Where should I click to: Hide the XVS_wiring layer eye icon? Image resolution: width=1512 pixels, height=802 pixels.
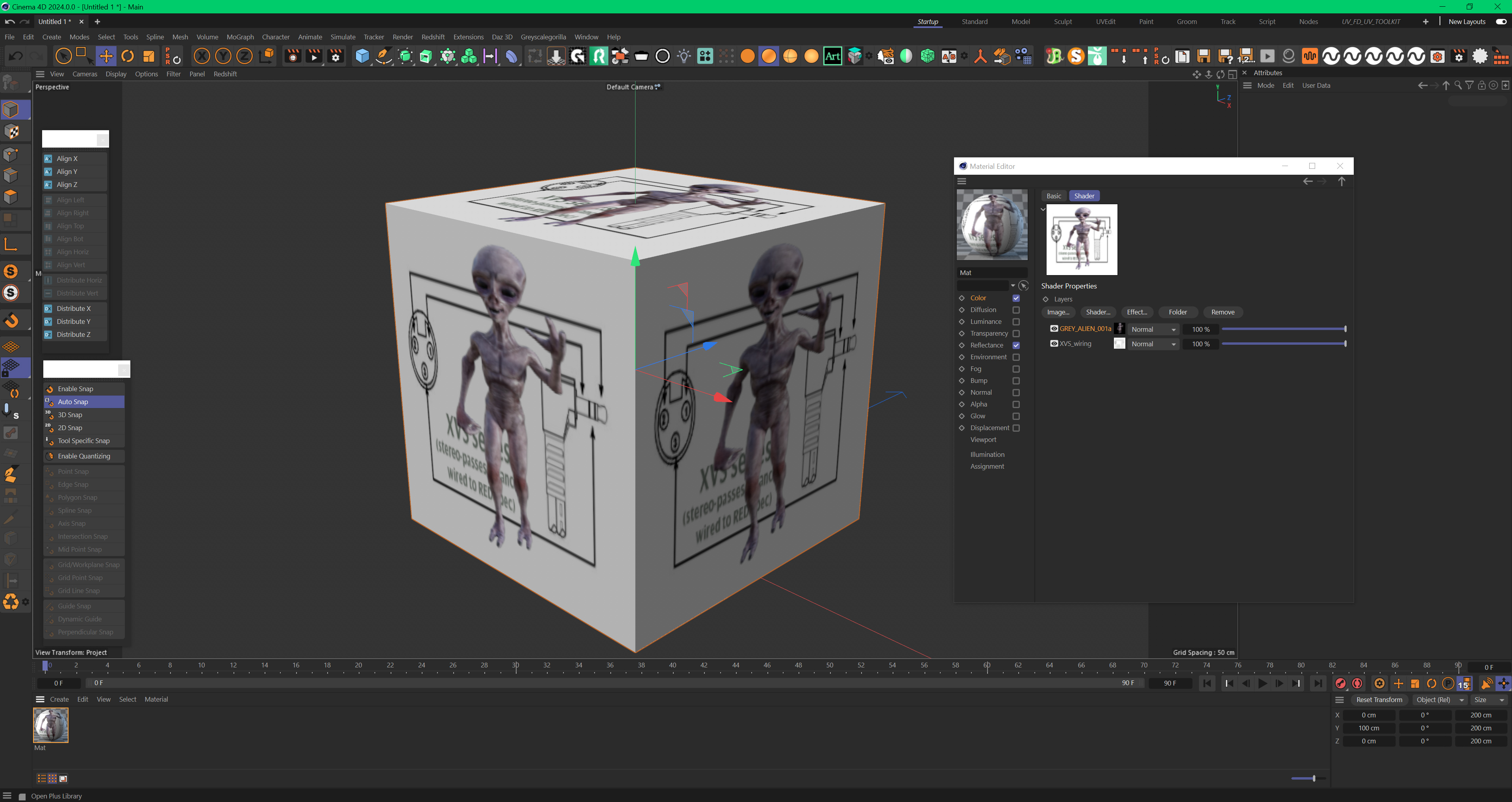pos(1054,344)
